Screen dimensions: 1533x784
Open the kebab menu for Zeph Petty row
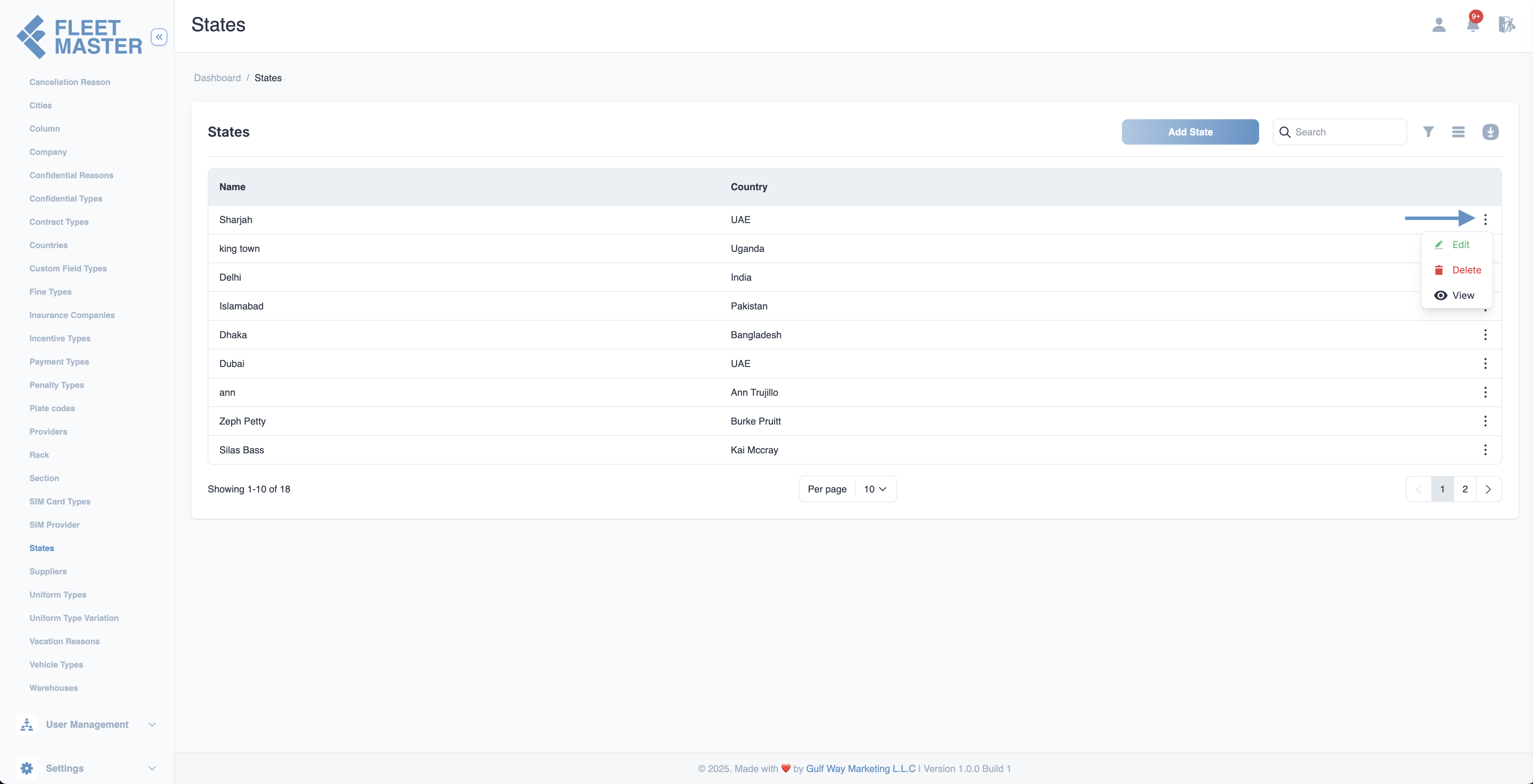[x=1485, y=421]
